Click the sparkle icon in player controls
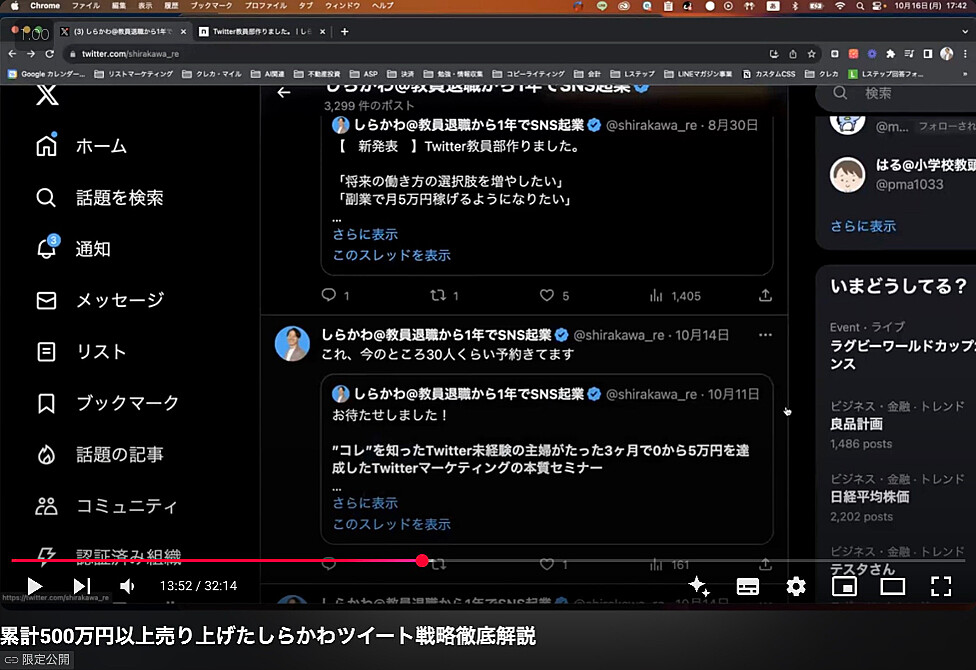The image size is (976, 670). coord(699,586)
